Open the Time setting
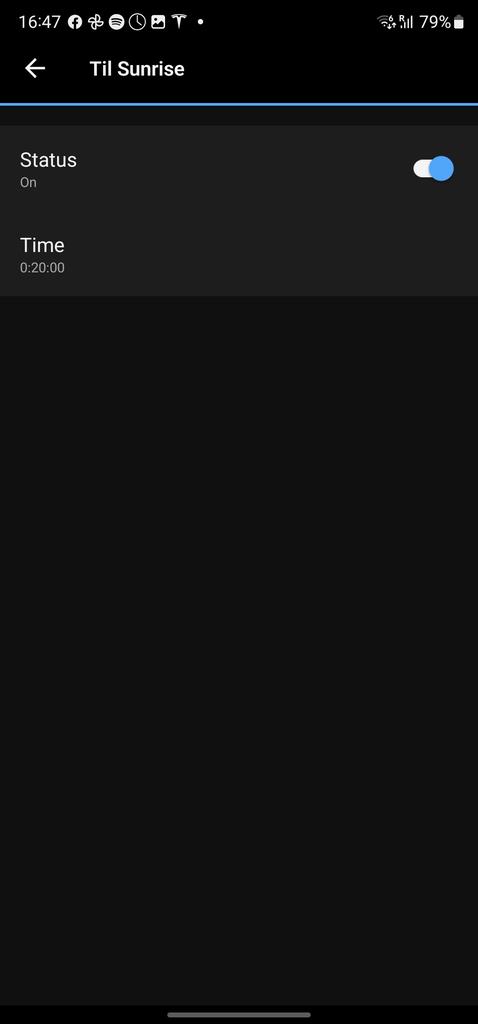 point(239,254)
